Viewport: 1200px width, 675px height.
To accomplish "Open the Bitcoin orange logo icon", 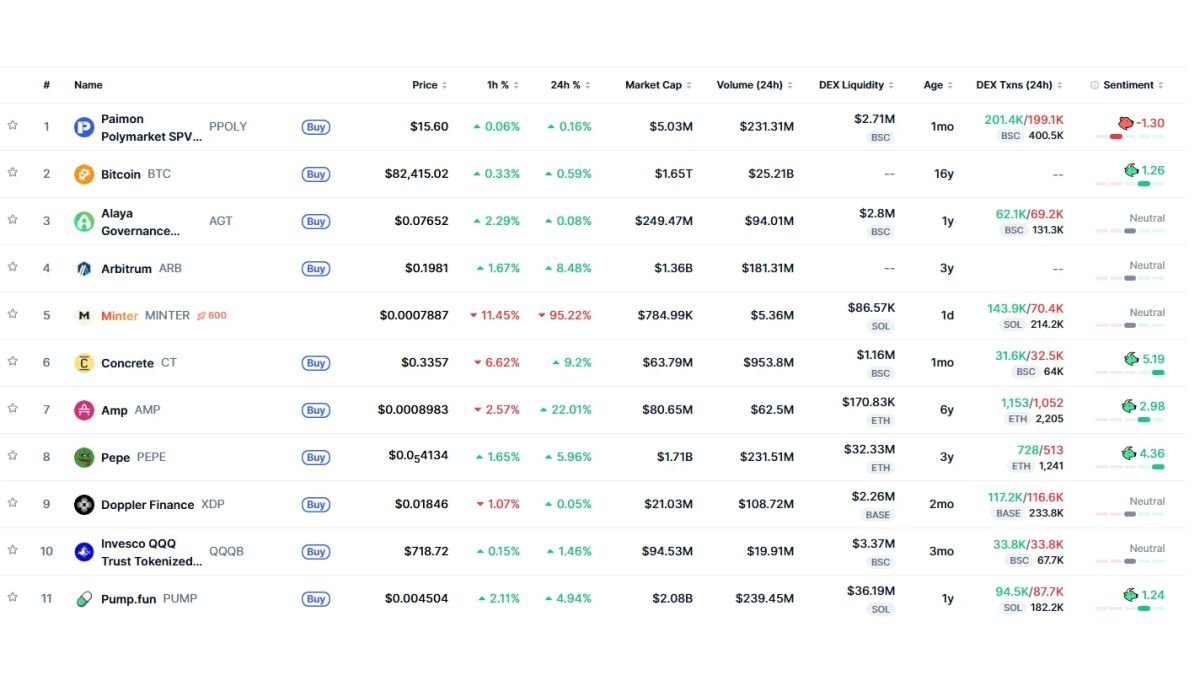I will pos(84,174).
